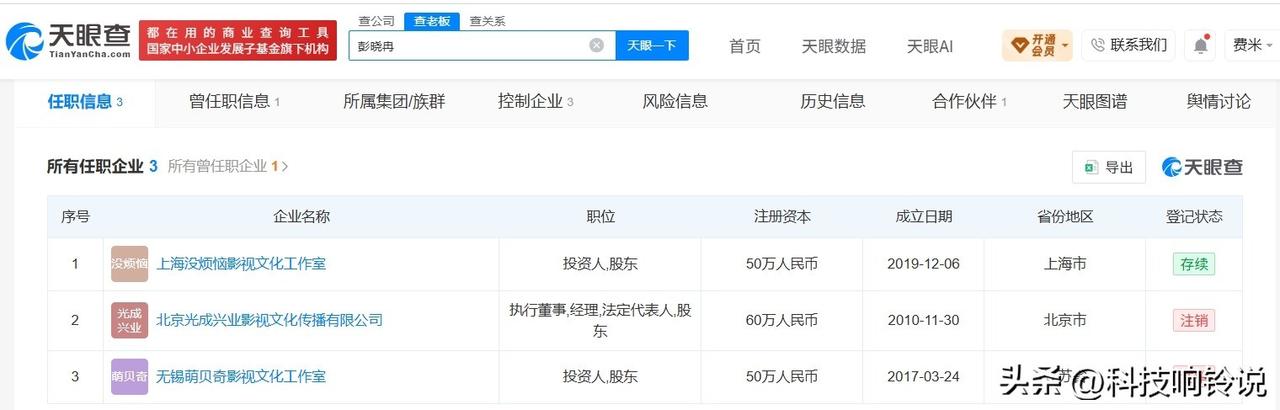Click the TianYanCha logo

(69, 41)
